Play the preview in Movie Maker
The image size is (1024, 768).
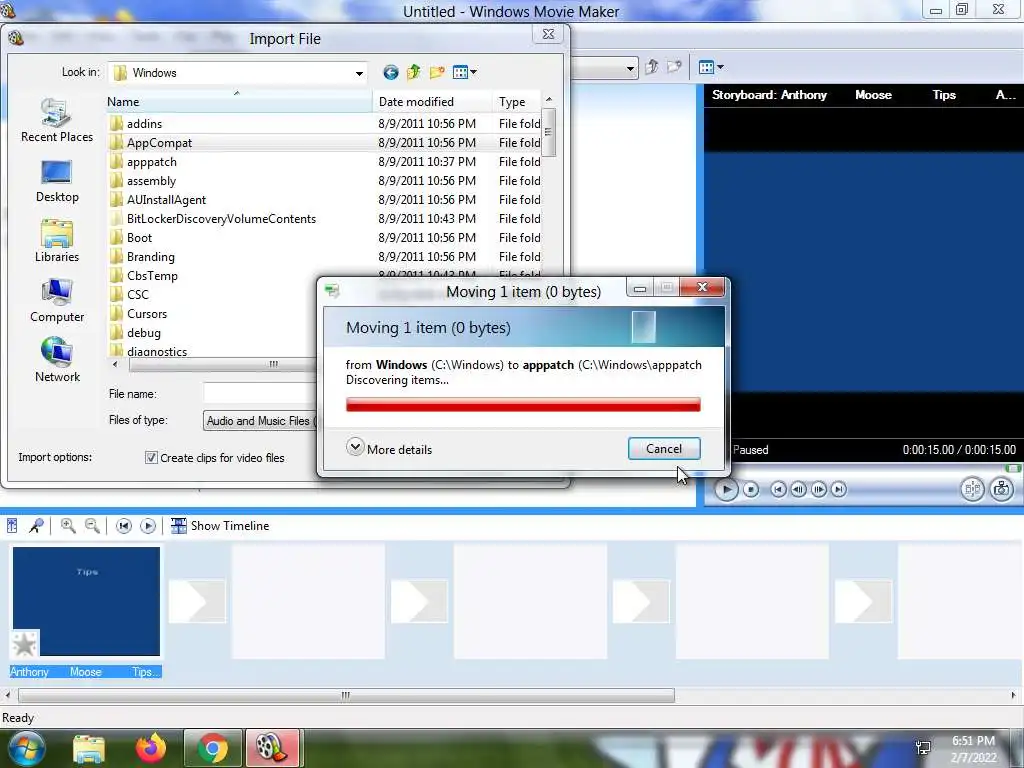[726, 489]
